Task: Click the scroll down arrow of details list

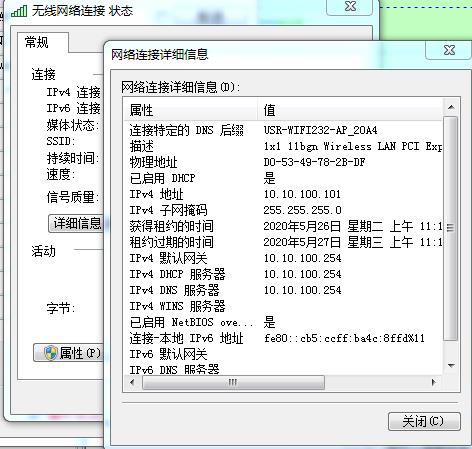Action: coord(451,366)
